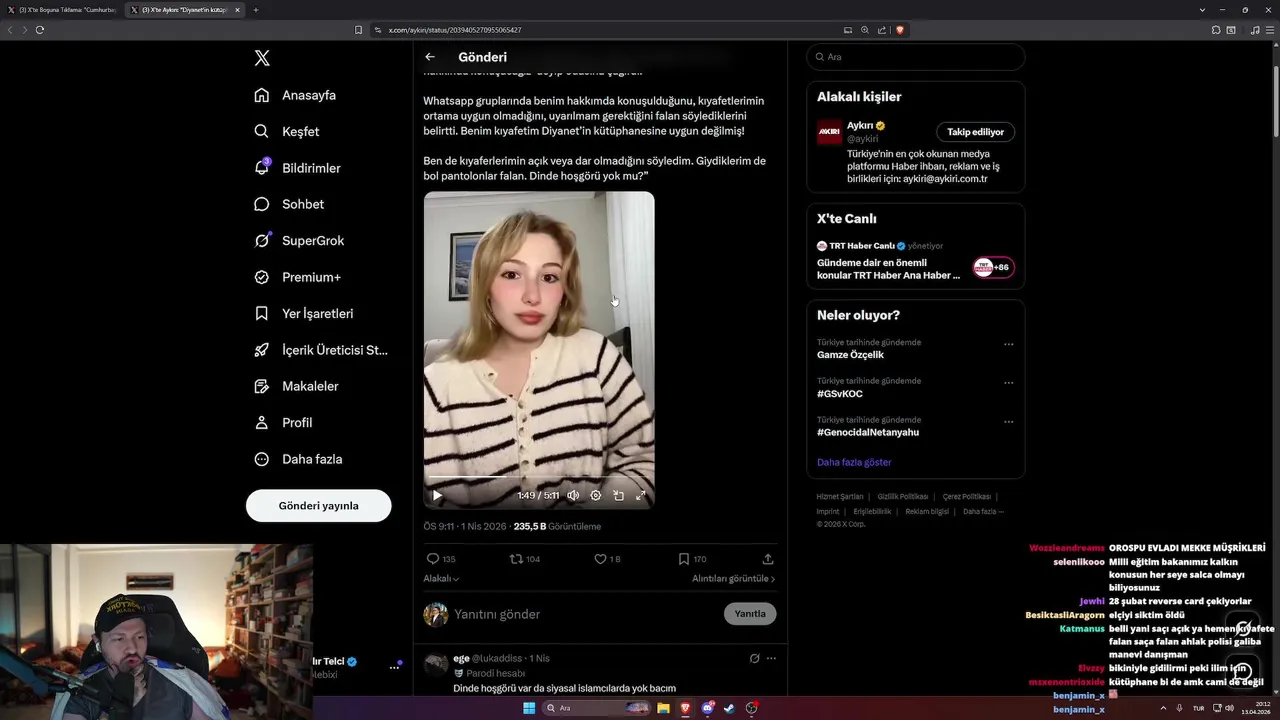Open İçerik Üreticisi Stüdyosu
1280x720 pixels.
coord(321,350)
